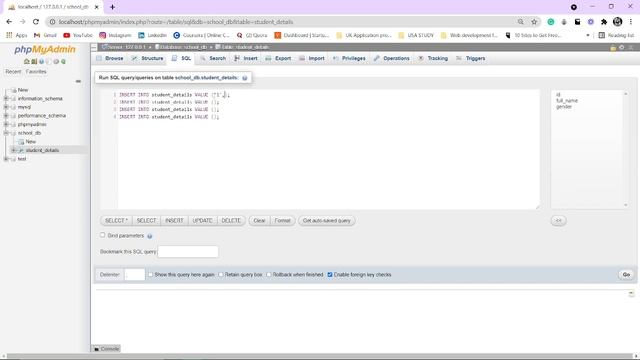Screen dimensions: 640x360
Task: Run the query with Go button
Action: click(x=626, y=275)
